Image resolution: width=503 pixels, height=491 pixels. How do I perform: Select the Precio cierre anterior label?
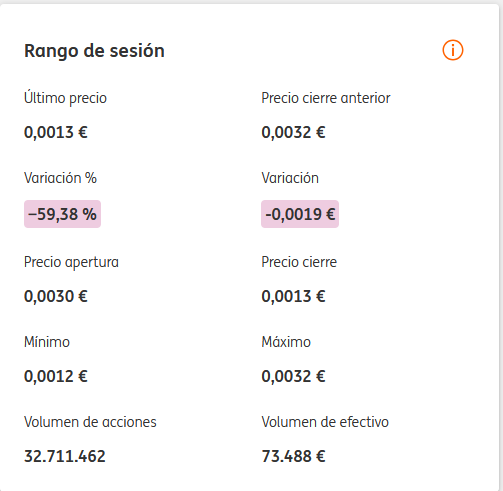pos(326,98)
